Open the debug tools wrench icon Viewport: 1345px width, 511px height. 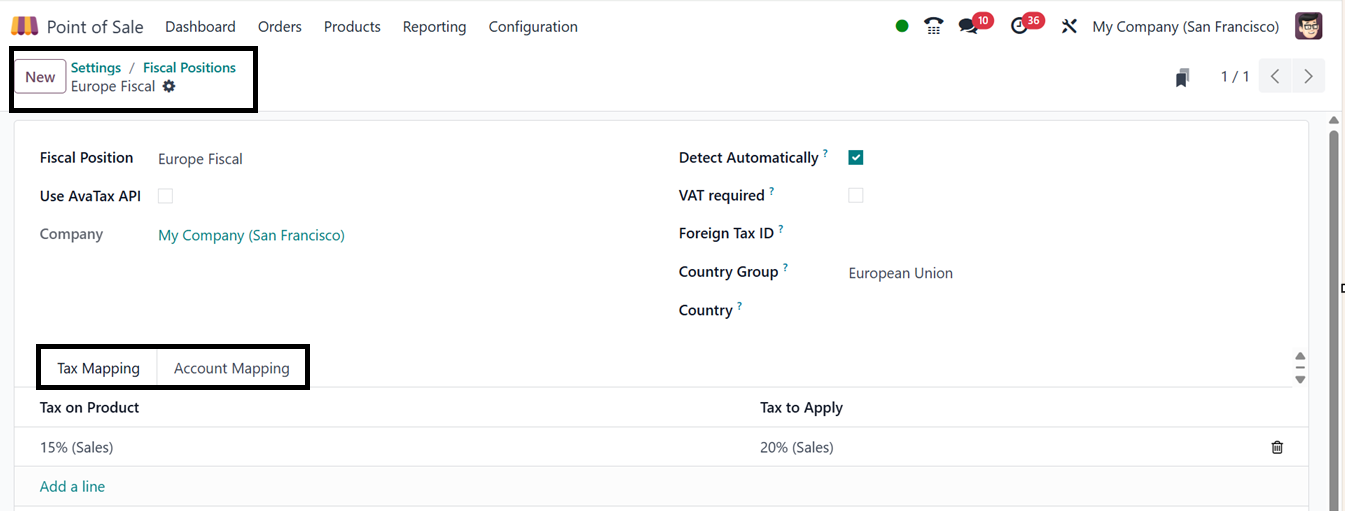(x=1069, y=27)
